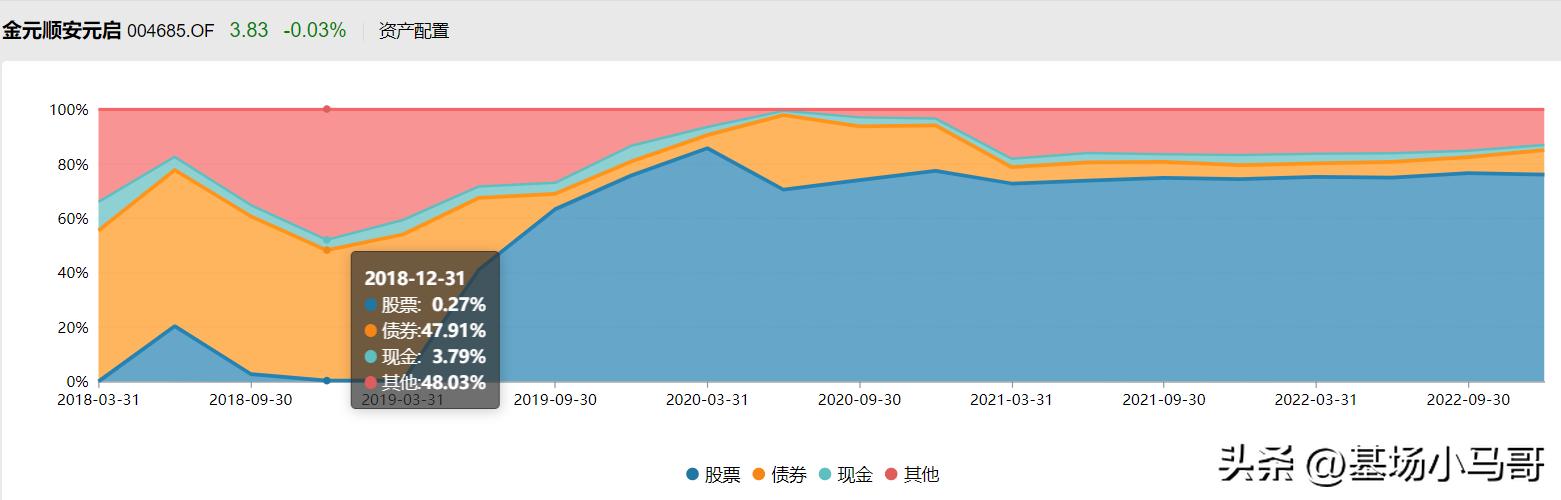Click the blue 股票 marker near 0%

point(327,380)
